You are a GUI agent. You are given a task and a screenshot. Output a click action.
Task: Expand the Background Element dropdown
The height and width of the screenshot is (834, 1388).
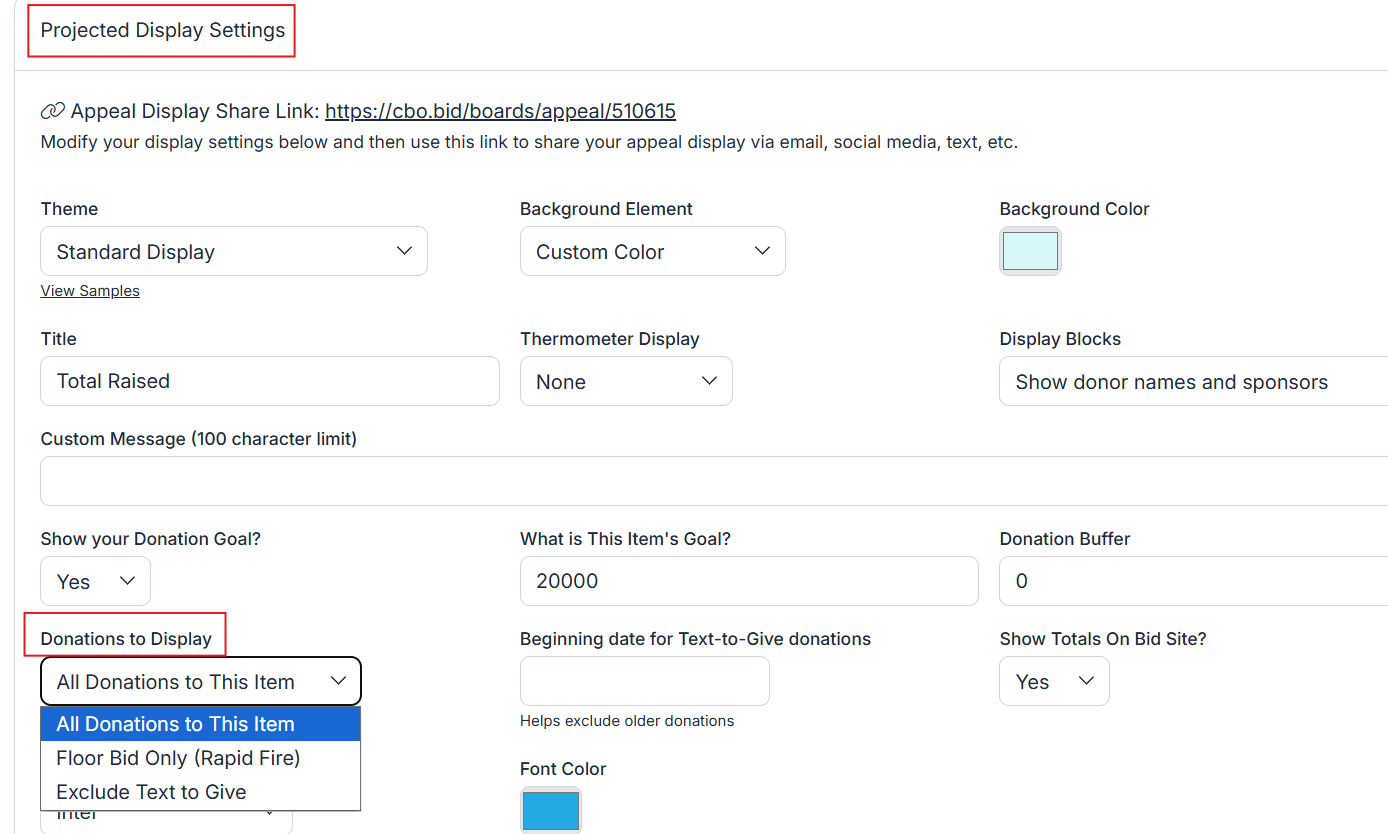(652, 251)
